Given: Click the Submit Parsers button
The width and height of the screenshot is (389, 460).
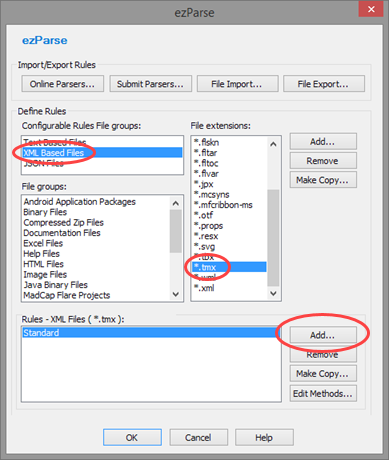Looking at the screenshot, I should (150, 84).
